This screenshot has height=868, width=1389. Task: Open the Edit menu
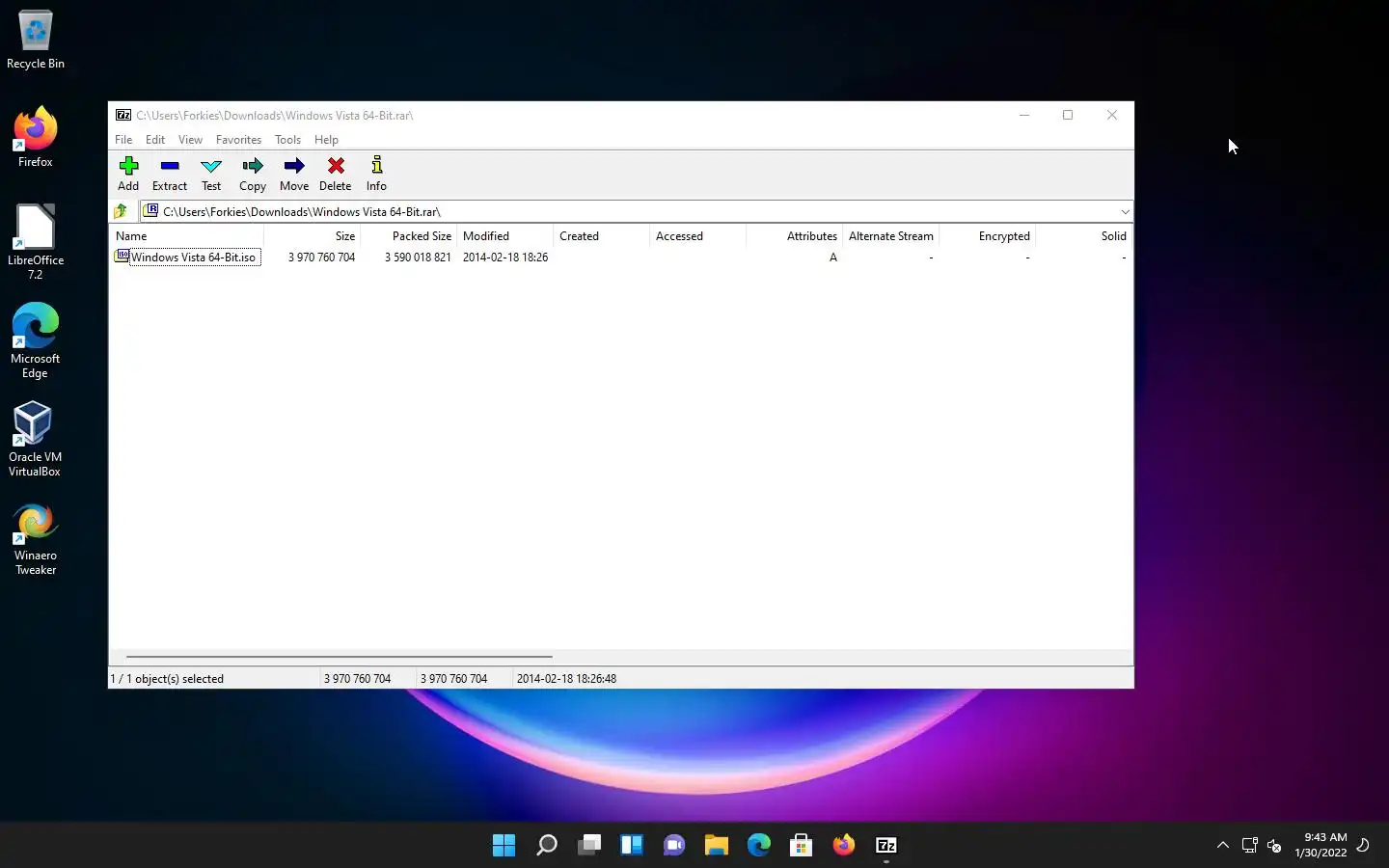[155, 140]
